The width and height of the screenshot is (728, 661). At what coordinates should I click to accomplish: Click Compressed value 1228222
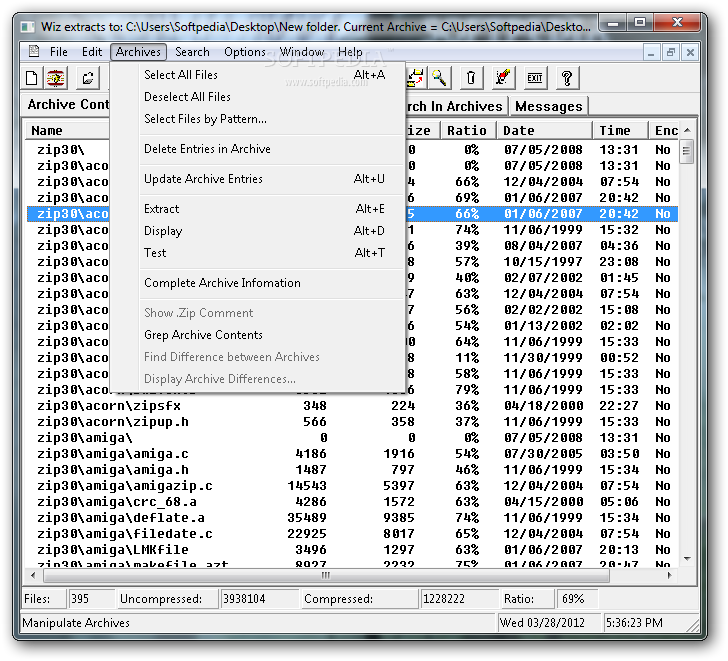pos(458,599)
